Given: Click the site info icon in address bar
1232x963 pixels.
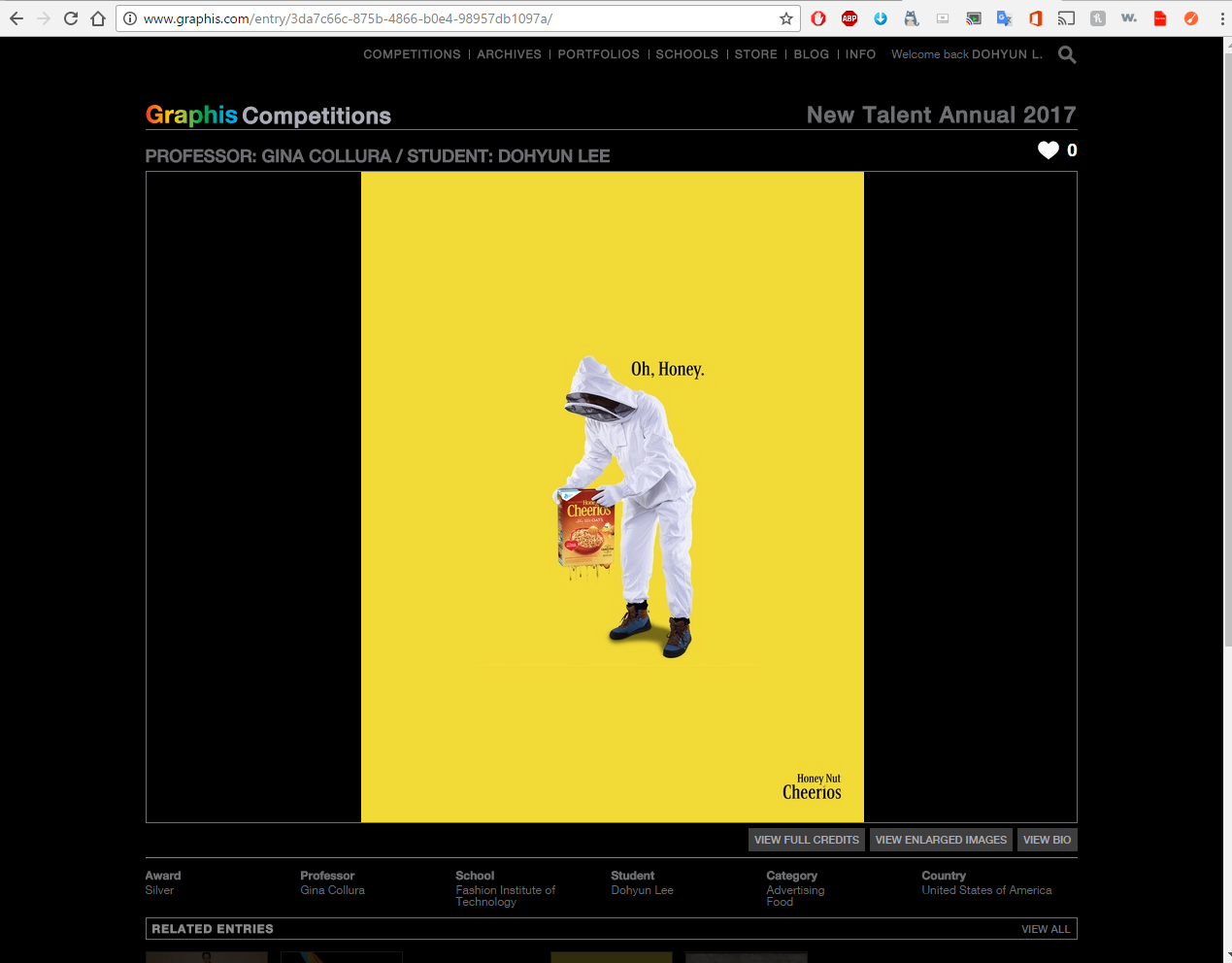Looking at the screenshot, I should 130,18.
